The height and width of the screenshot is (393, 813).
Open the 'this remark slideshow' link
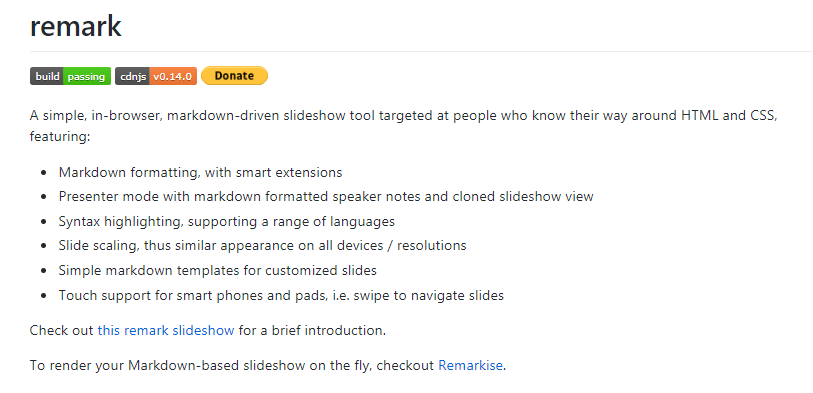coord(166,330)
